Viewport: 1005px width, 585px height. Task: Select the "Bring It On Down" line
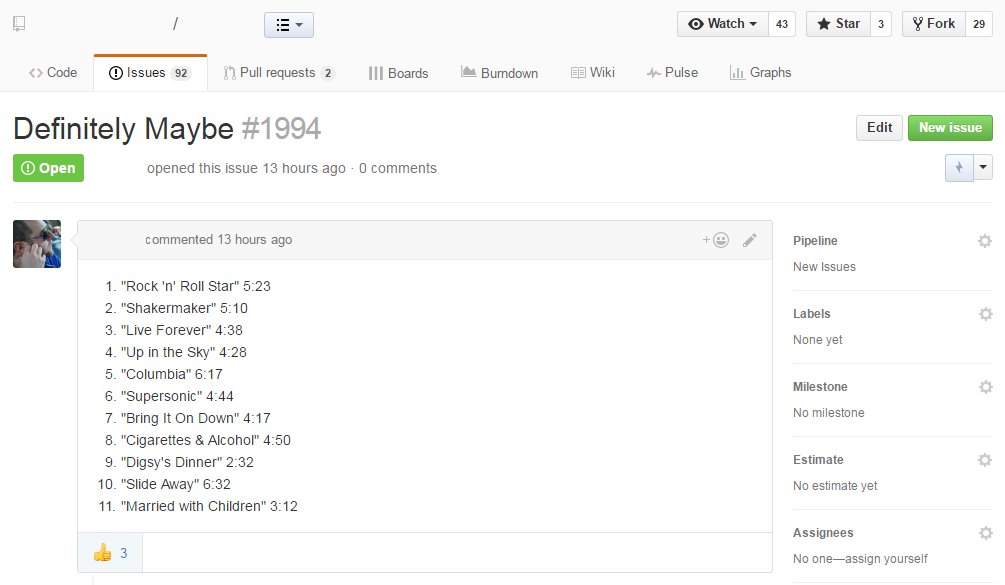pyautogui.click(x=195, y=418)
